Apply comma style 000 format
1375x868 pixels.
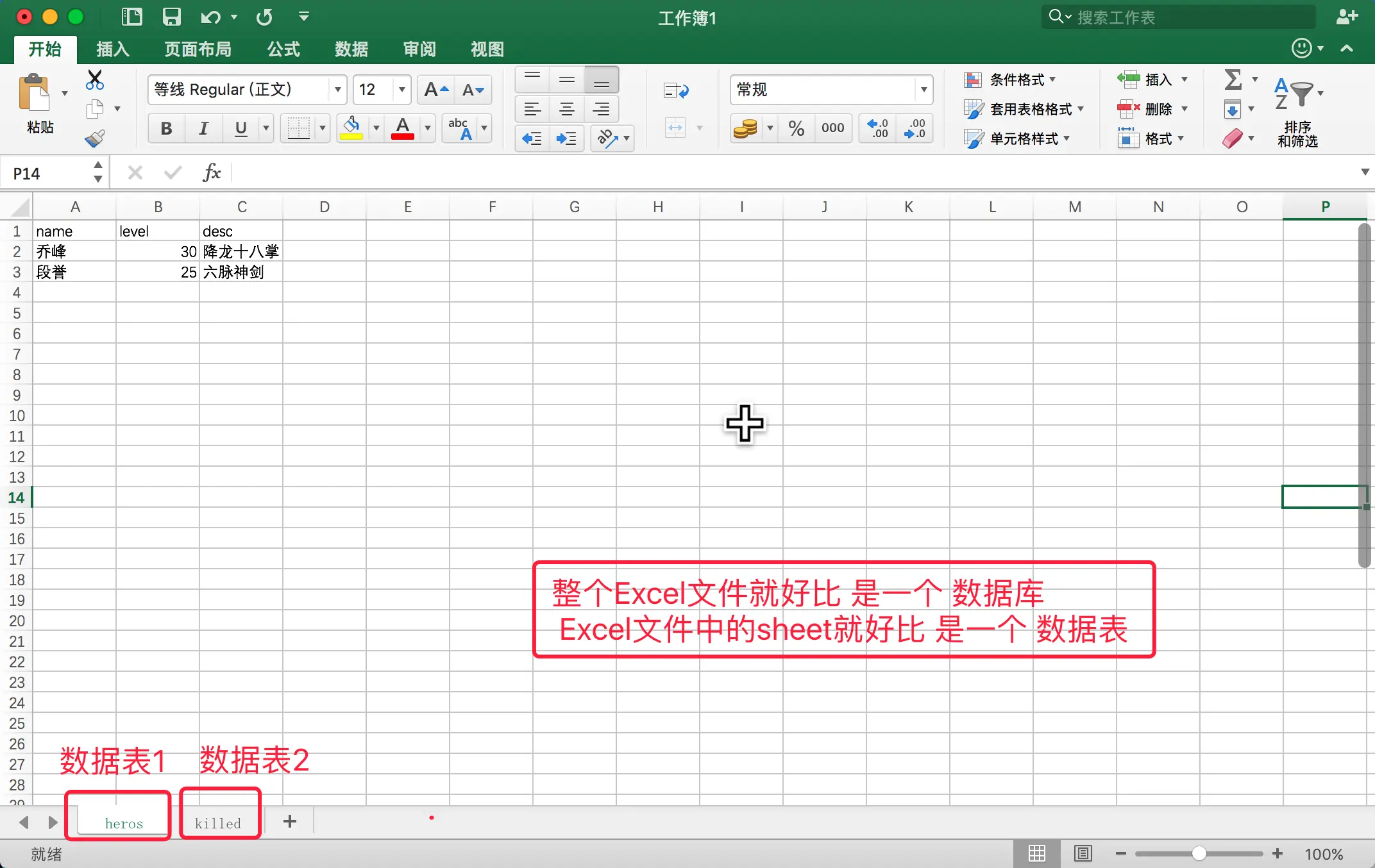[832, 128]
